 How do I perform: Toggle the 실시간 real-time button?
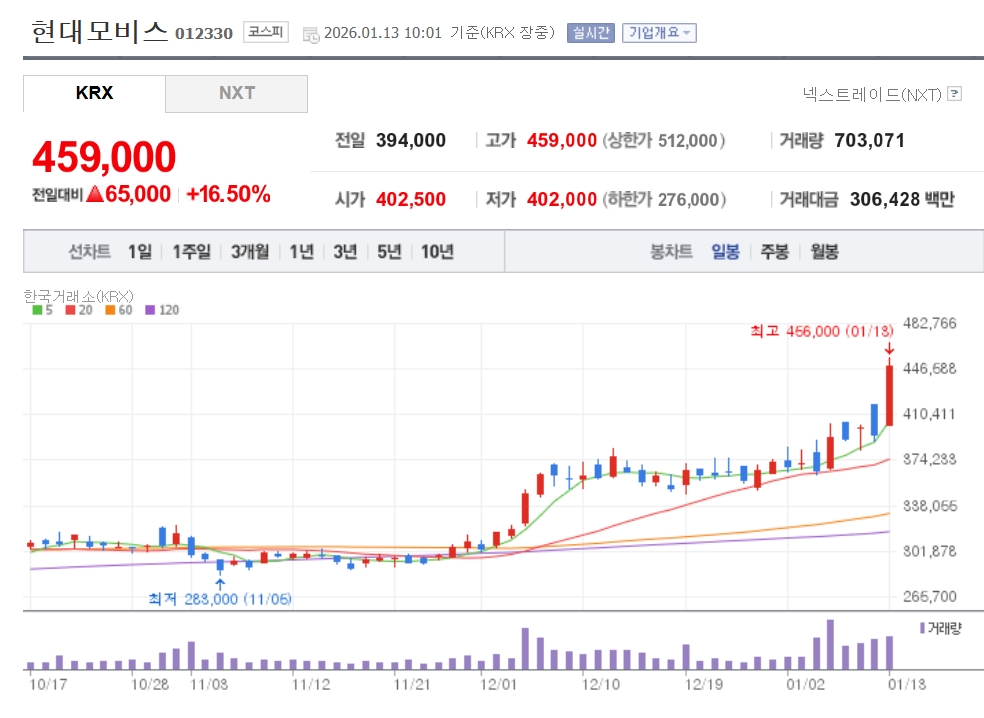click(589, 32)
